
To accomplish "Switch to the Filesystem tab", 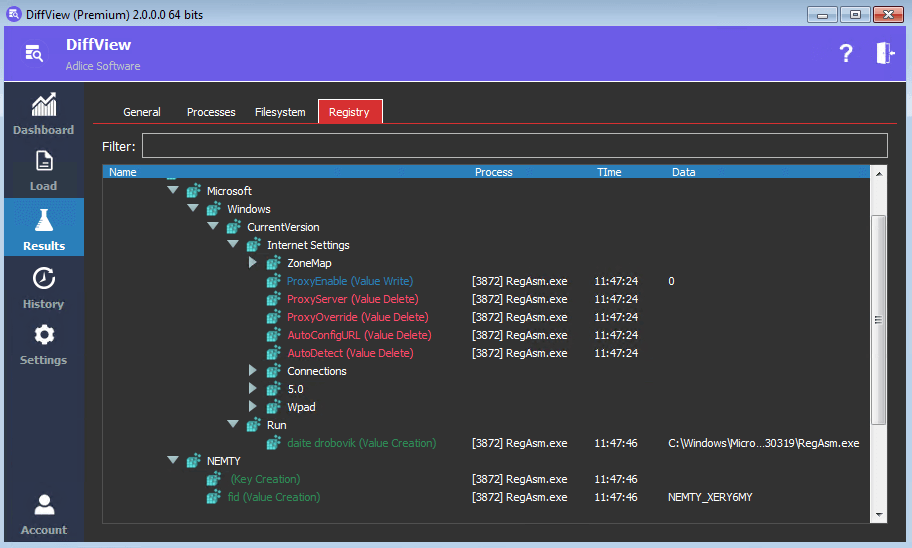I will (x=280, y=112).
